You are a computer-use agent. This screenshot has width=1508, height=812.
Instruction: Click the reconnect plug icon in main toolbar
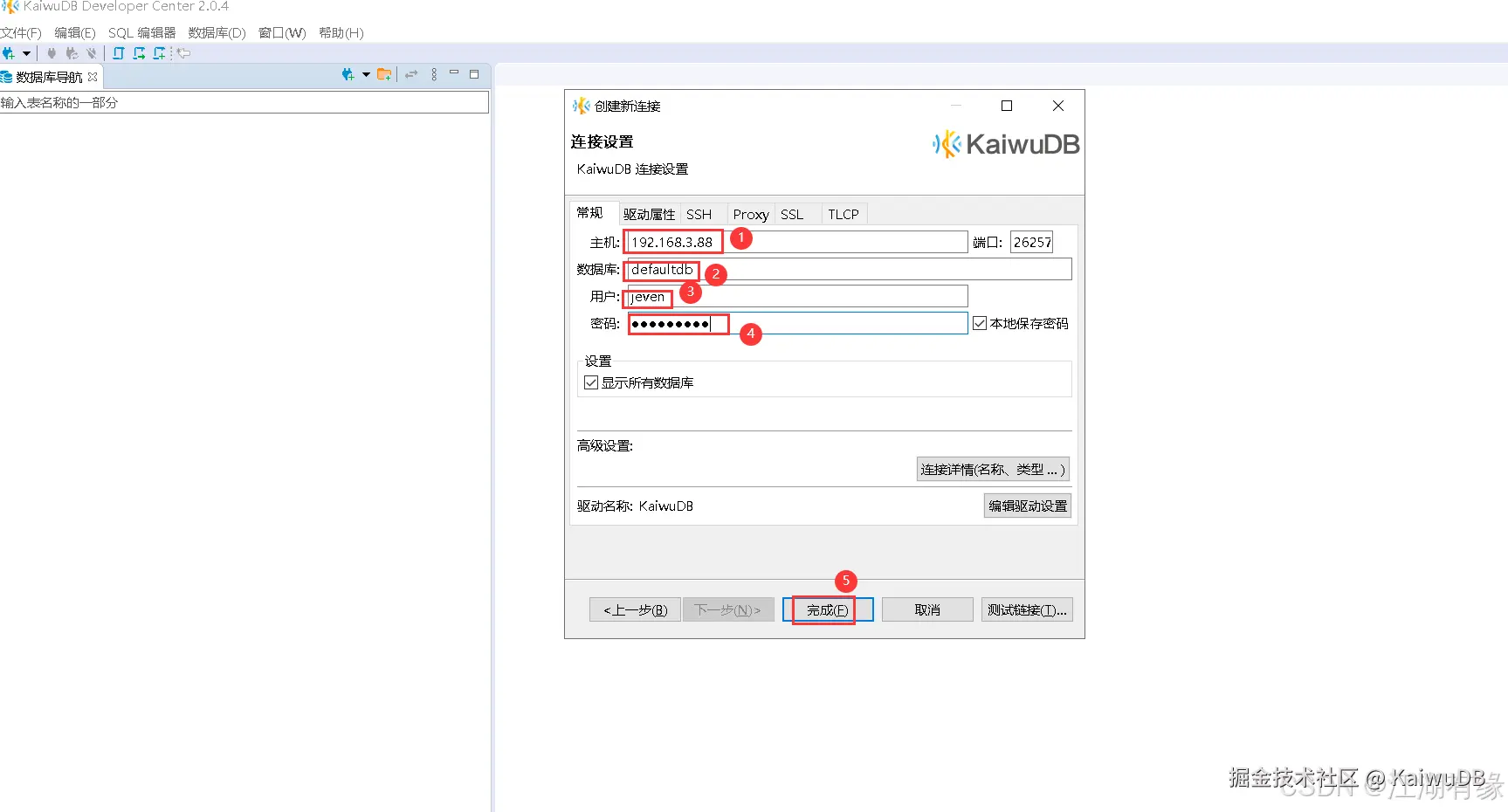(72, 53)
